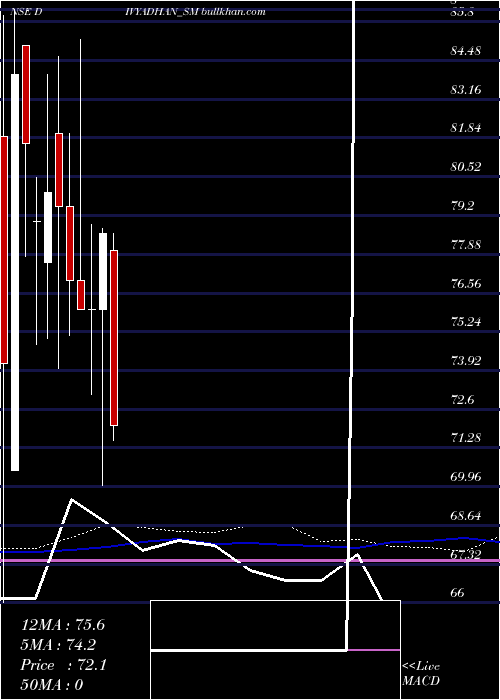Click the 75.24 price axis label
Viewport: 500px width, 700px height.
click(465, 321)
